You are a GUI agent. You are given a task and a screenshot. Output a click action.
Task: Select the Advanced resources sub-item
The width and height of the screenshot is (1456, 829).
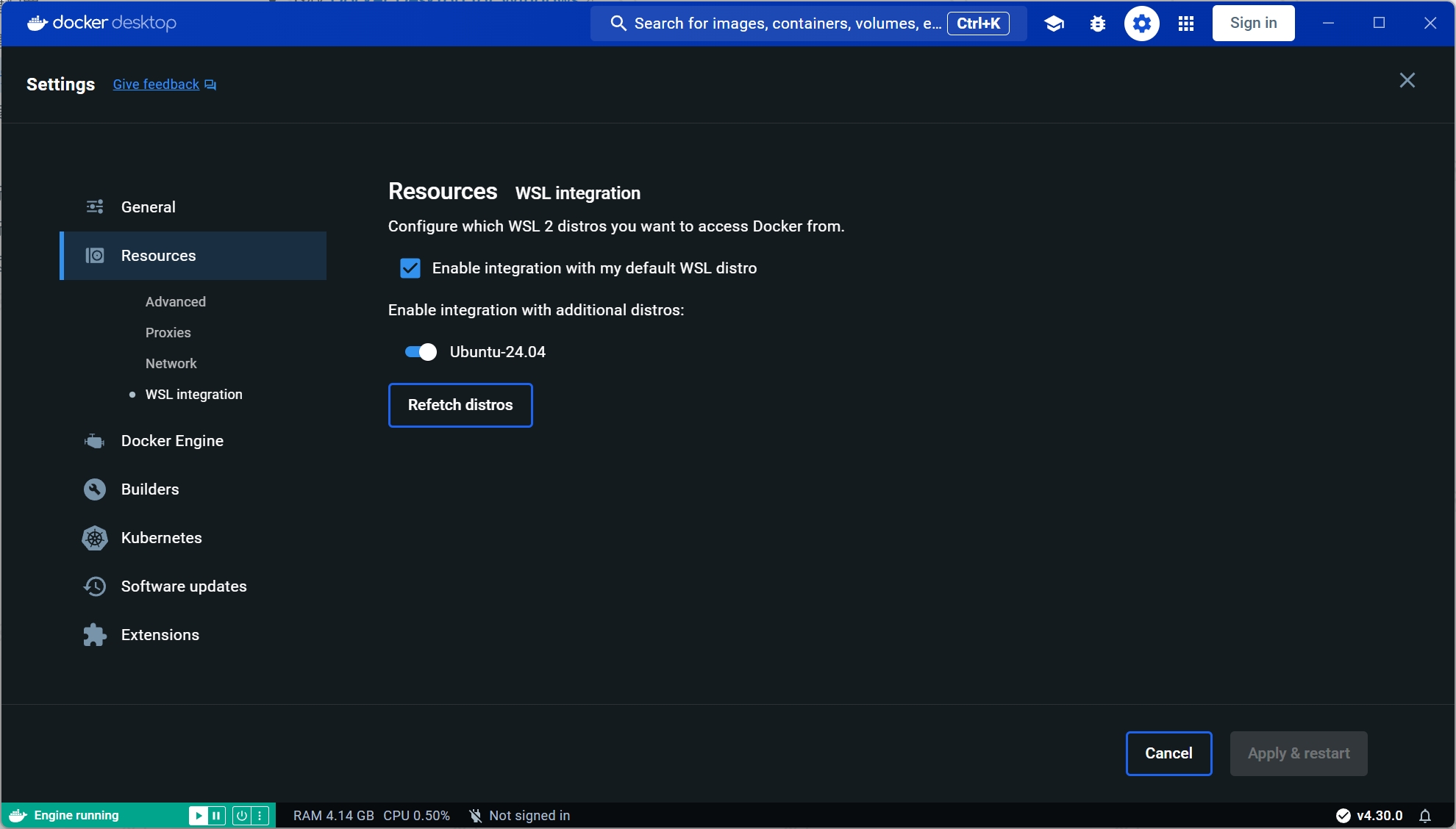(176, 302)
